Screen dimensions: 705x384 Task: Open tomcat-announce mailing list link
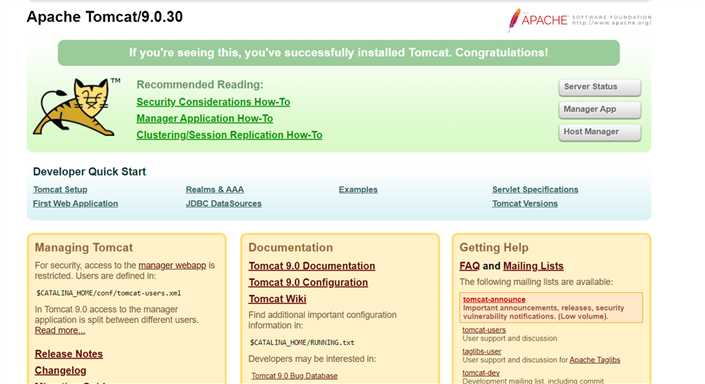pos(494,299)
